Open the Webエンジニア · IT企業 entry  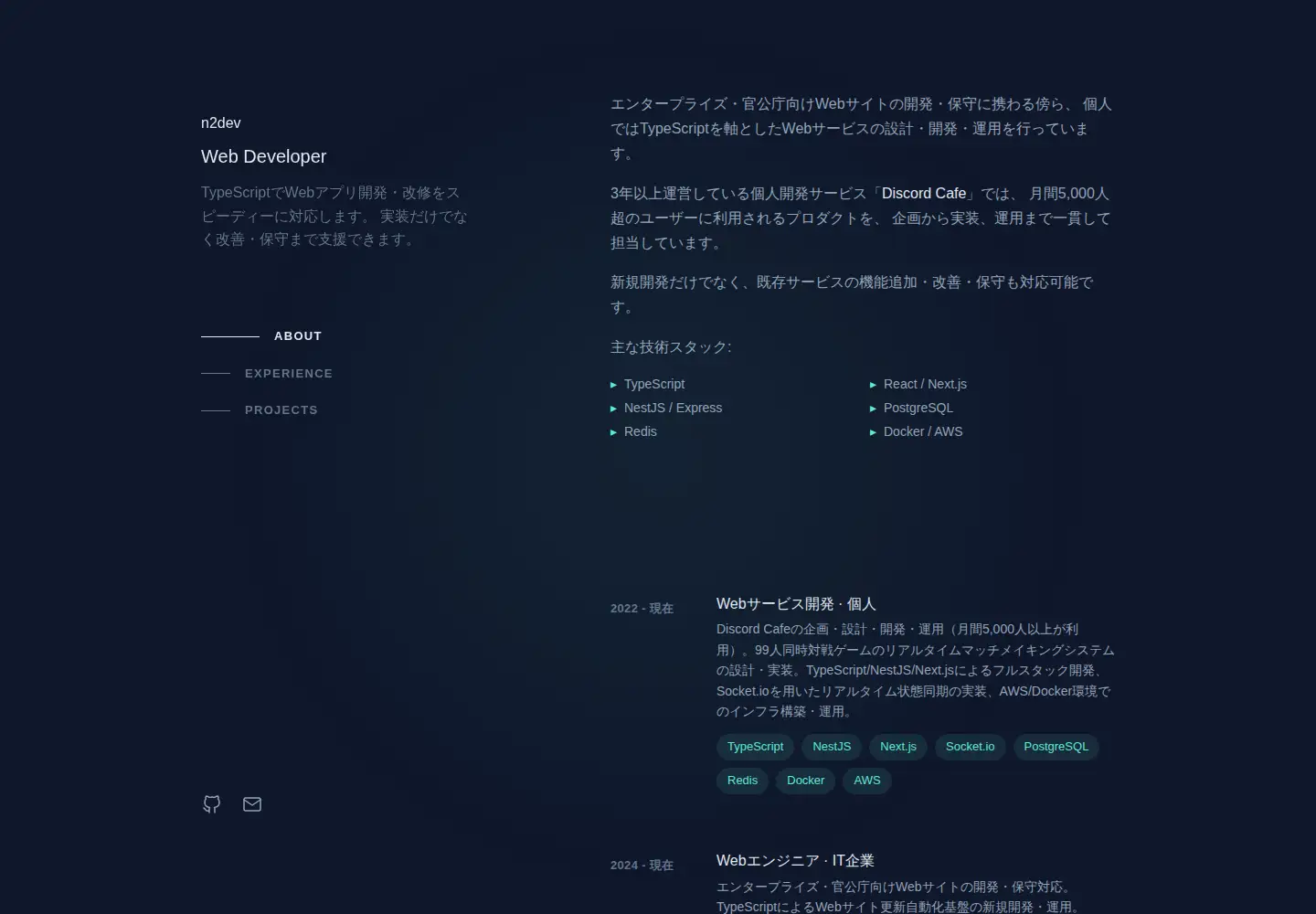(795, 861)
